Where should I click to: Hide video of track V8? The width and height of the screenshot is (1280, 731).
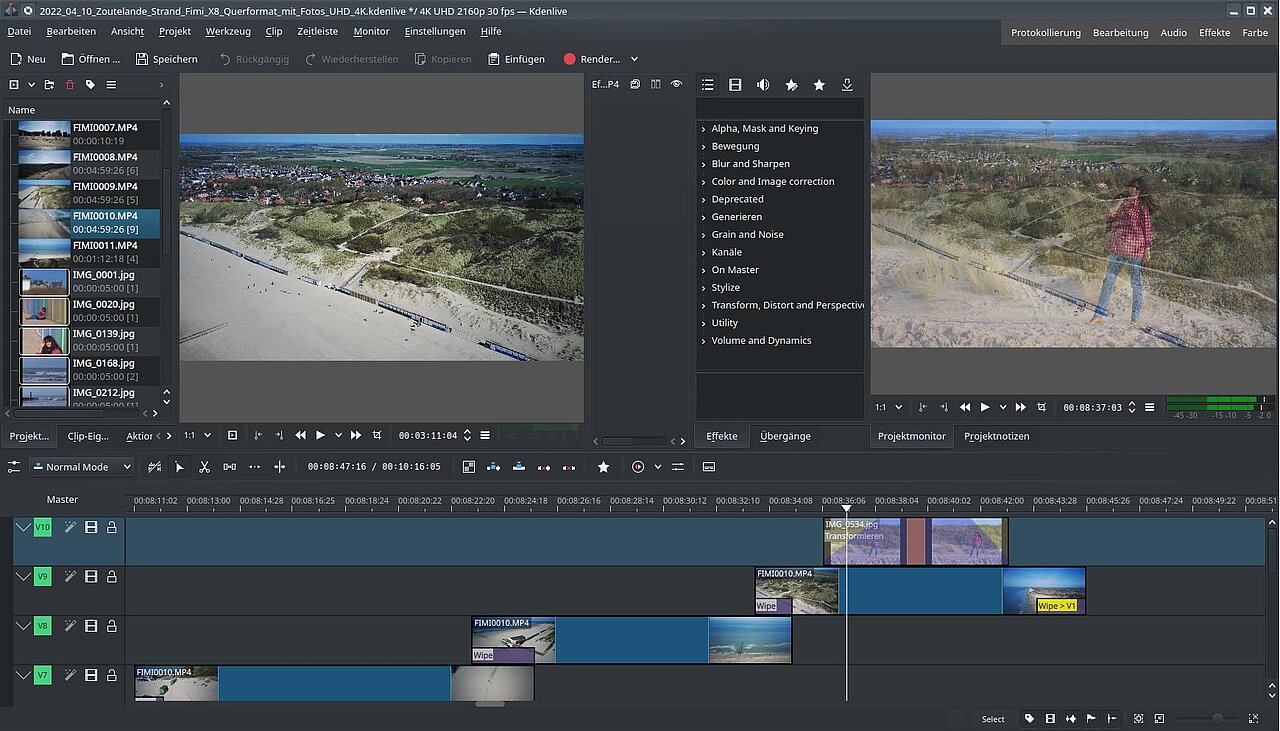(91, 626)
